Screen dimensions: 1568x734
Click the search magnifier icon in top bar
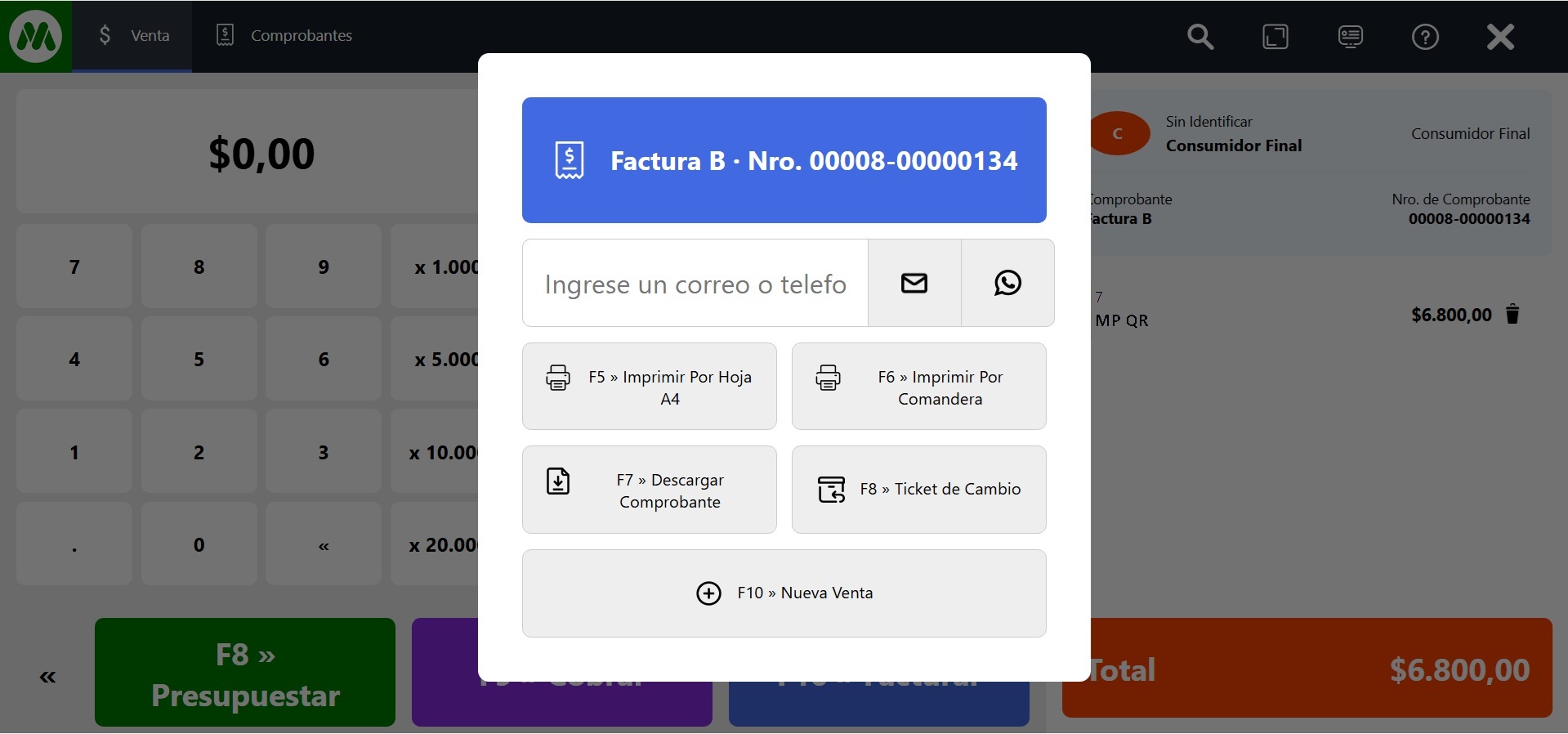click(1199, 37)
